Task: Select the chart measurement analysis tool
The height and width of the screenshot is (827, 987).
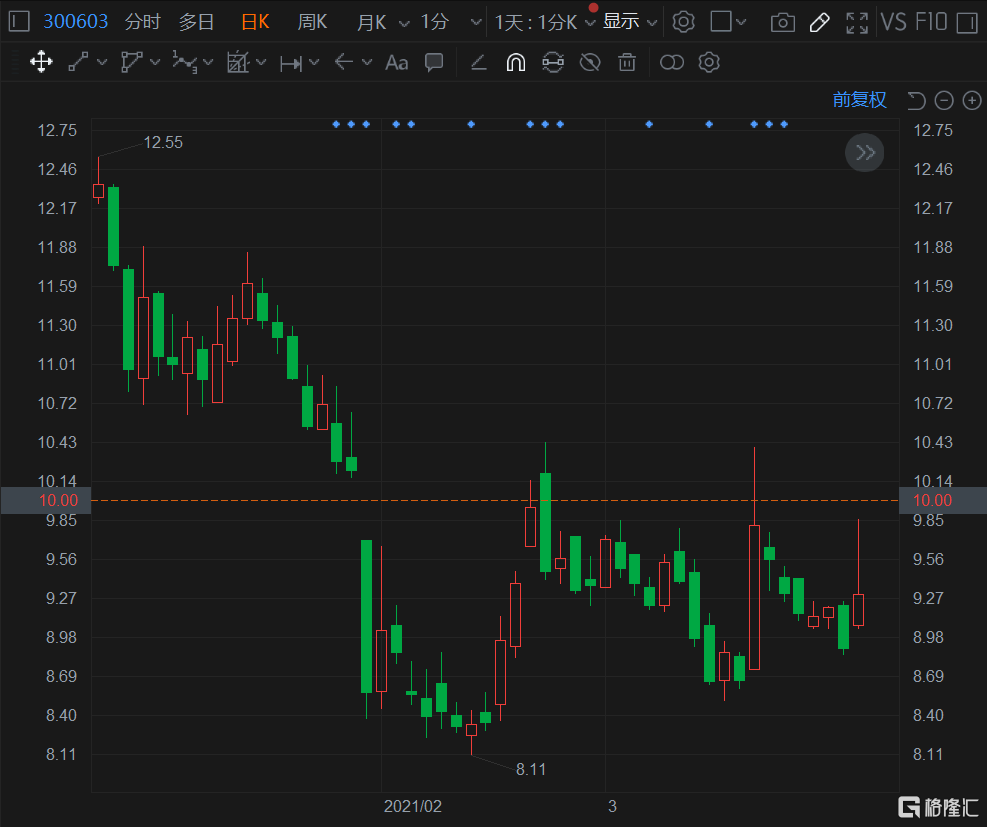Action: click(x=238, y=62)
